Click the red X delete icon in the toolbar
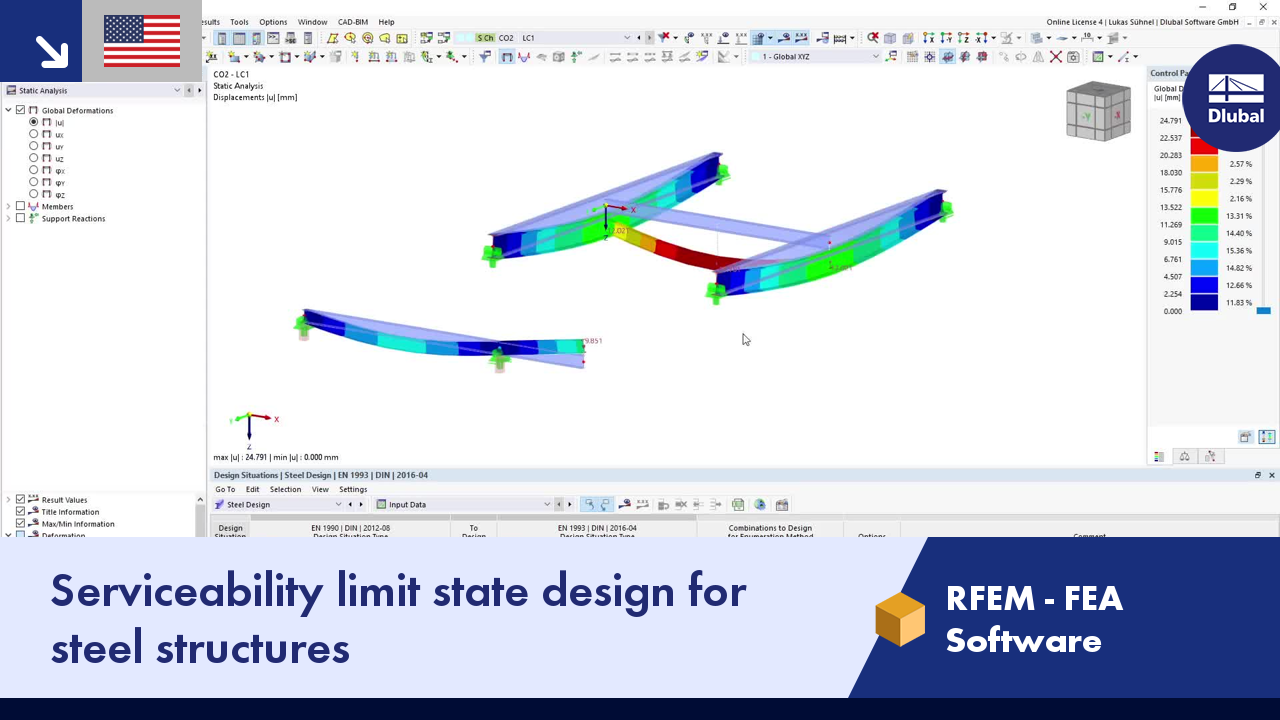 pos(1055,56)
